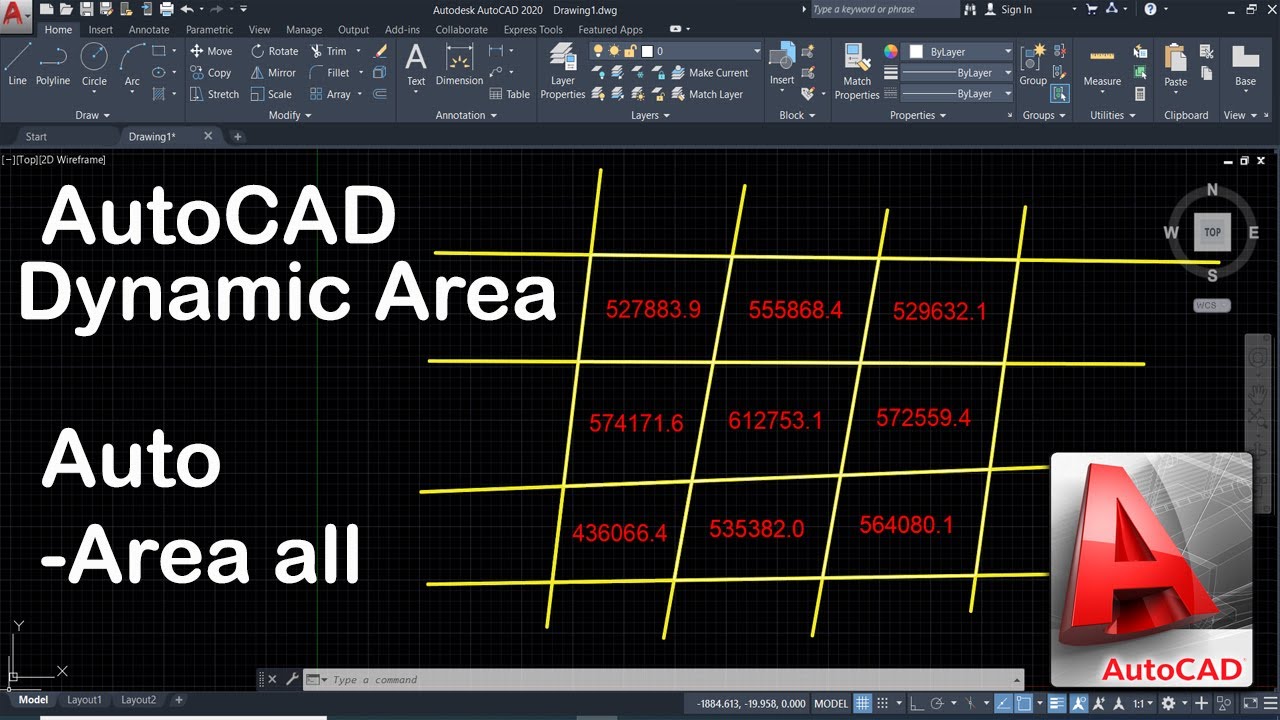Activate the Stretch tool
This screenshot has height=720, width=1280.
(x=214, y=94)
